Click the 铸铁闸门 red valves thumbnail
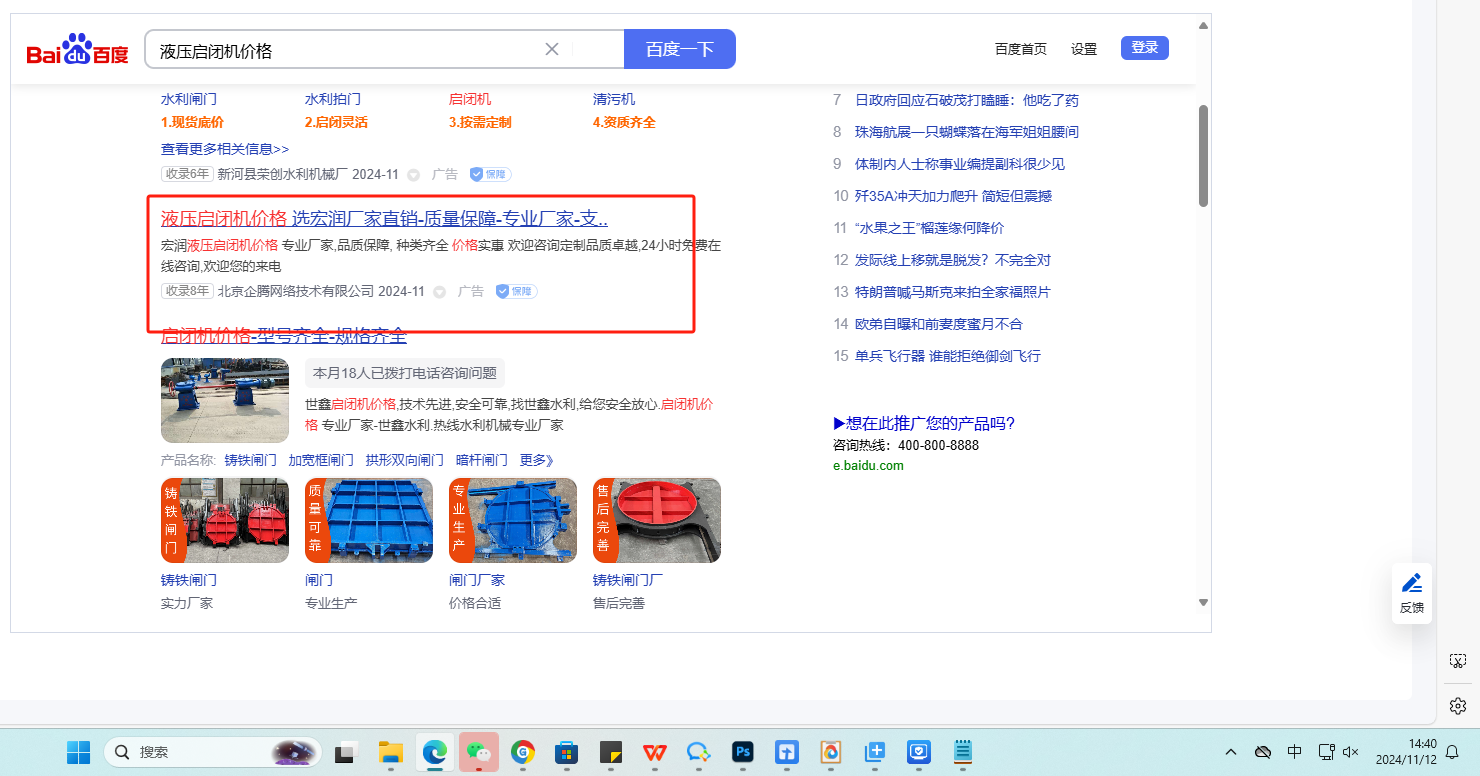The image size is (1480, 776). point(225,520)
